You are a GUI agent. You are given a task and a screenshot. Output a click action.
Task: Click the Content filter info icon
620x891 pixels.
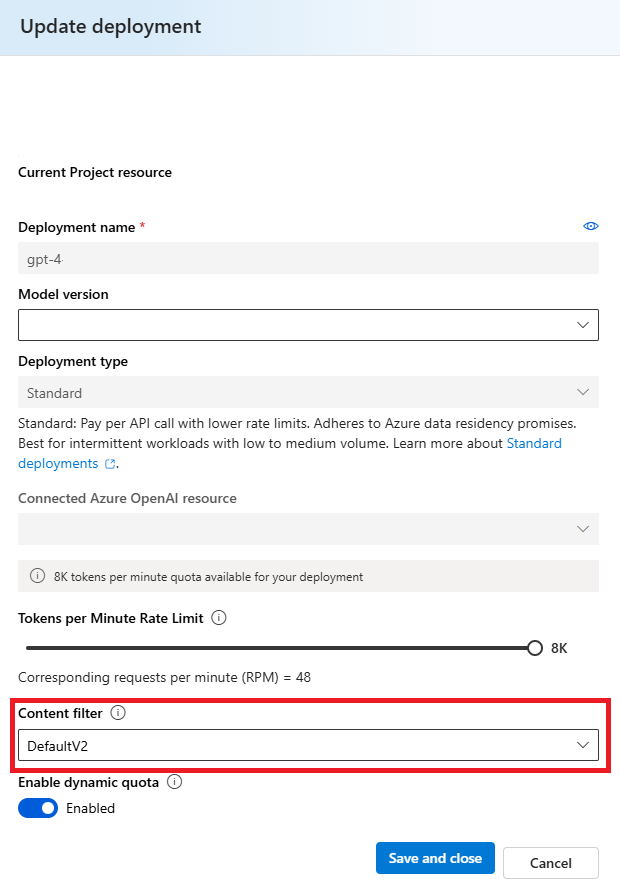(x=118, y=713)
